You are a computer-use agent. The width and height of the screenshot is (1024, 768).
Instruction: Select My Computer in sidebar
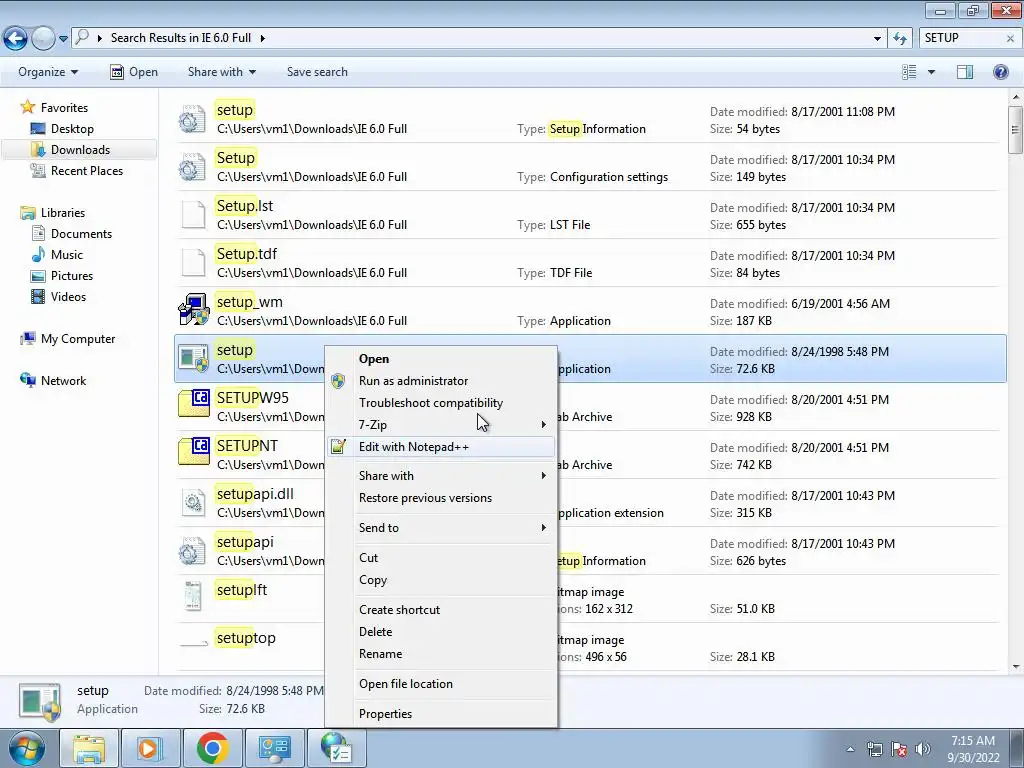(78, 339)
